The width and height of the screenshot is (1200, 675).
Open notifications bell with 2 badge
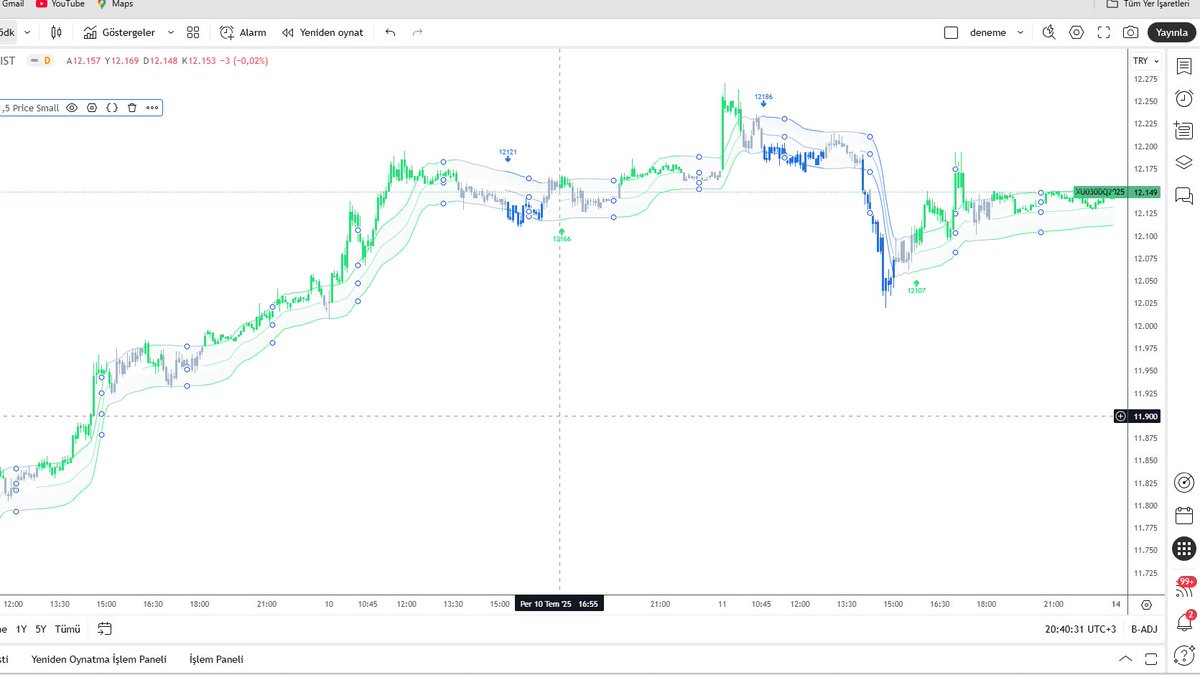click(x=1184, y=621)
